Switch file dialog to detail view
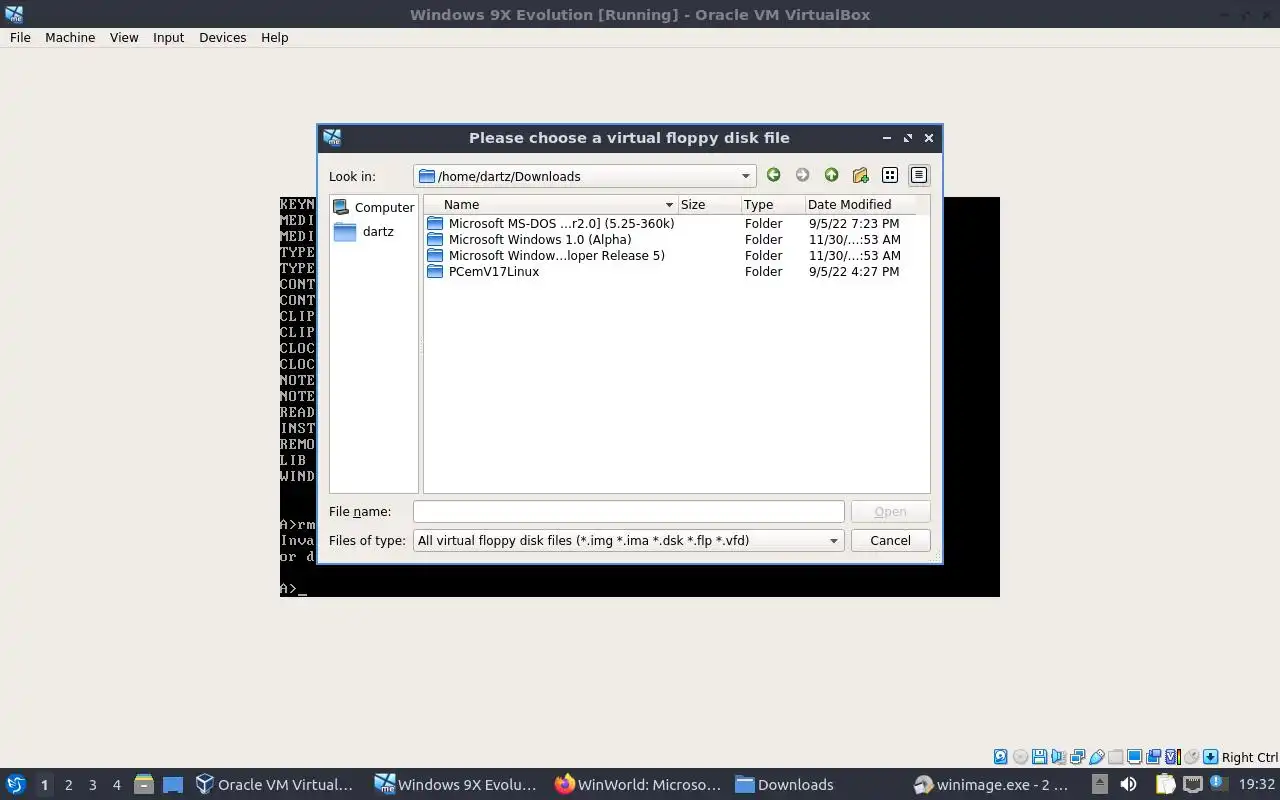Viewport: 1280px width, 800px height. tap(918, 175)
